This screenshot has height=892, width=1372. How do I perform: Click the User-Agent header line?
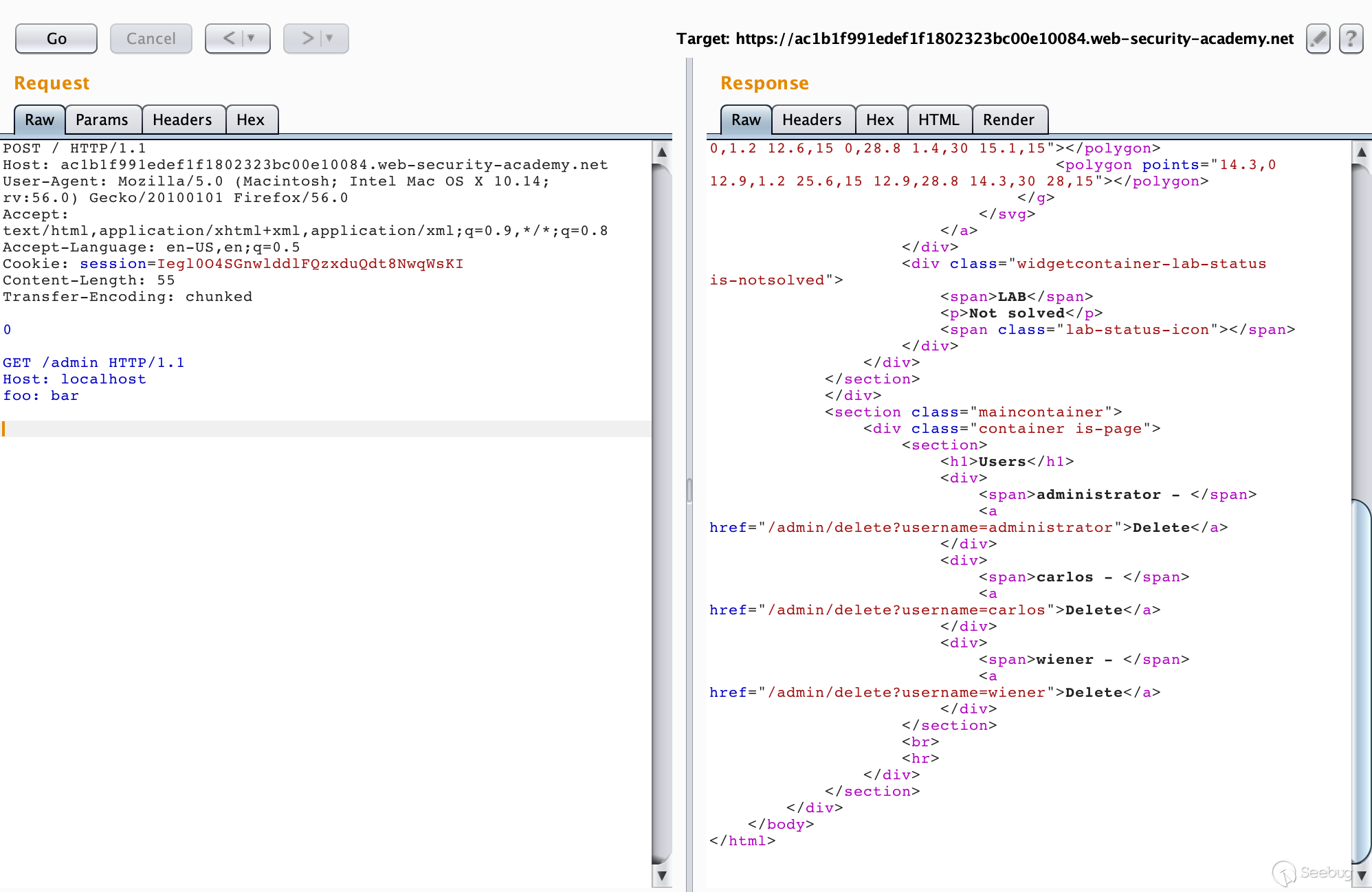[276, 190]
